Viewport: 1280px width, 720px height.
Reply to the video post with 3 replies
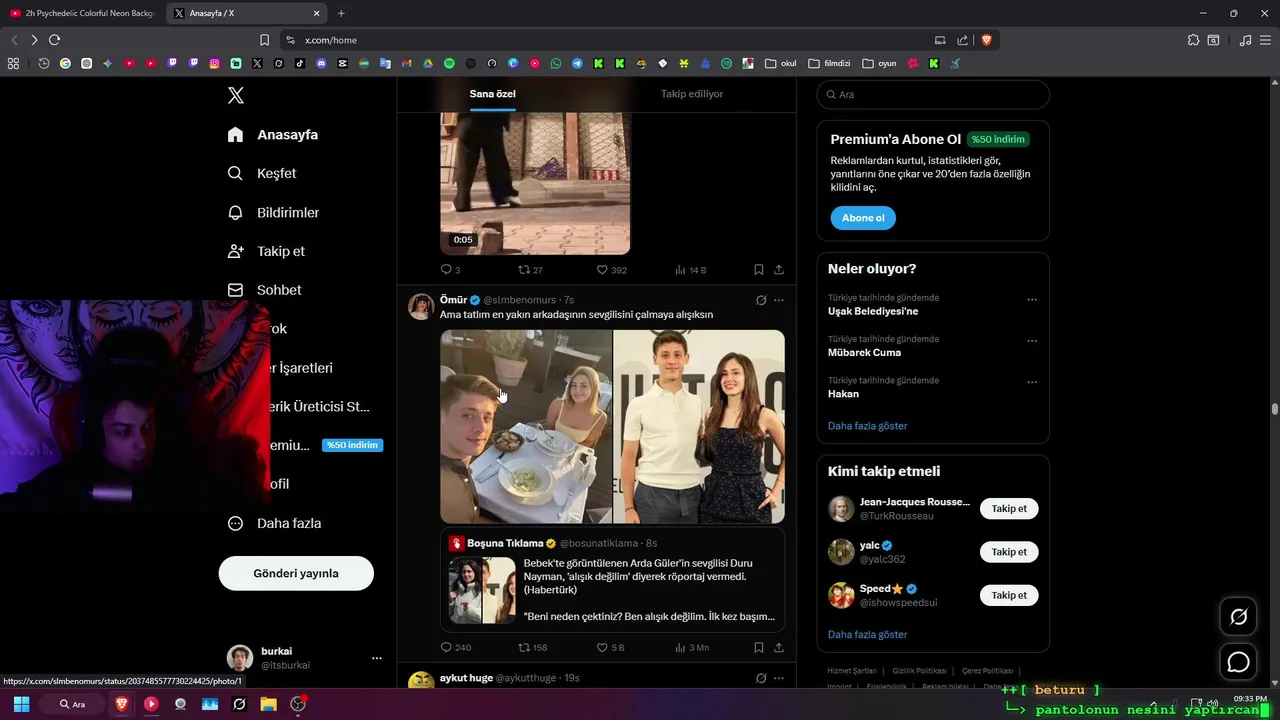450,270
